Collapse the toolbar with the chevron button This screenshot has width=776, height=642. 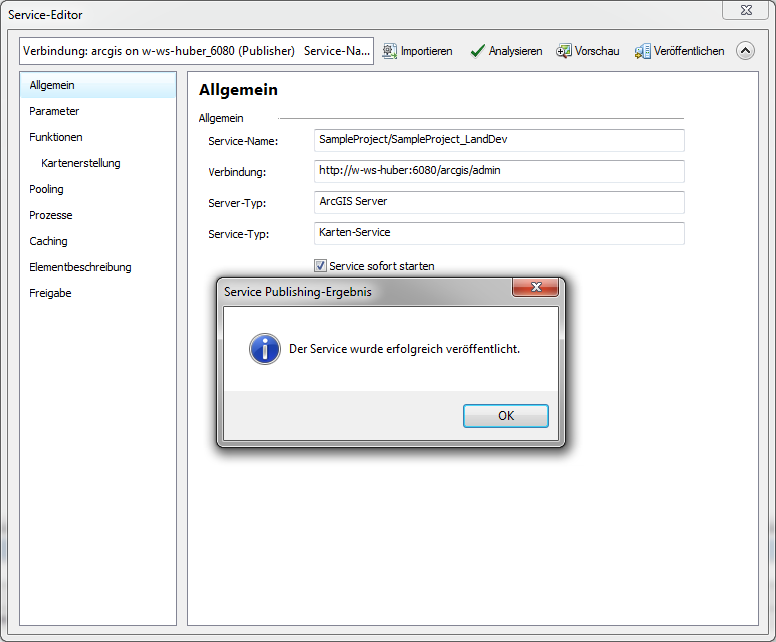pos(745,51)
